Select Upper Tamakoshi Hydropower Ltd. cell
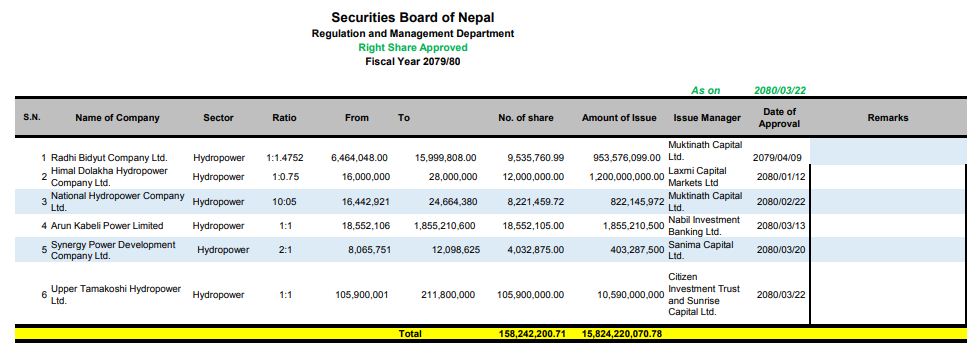This screenshot has height=364, width=978. coord(116,294)
